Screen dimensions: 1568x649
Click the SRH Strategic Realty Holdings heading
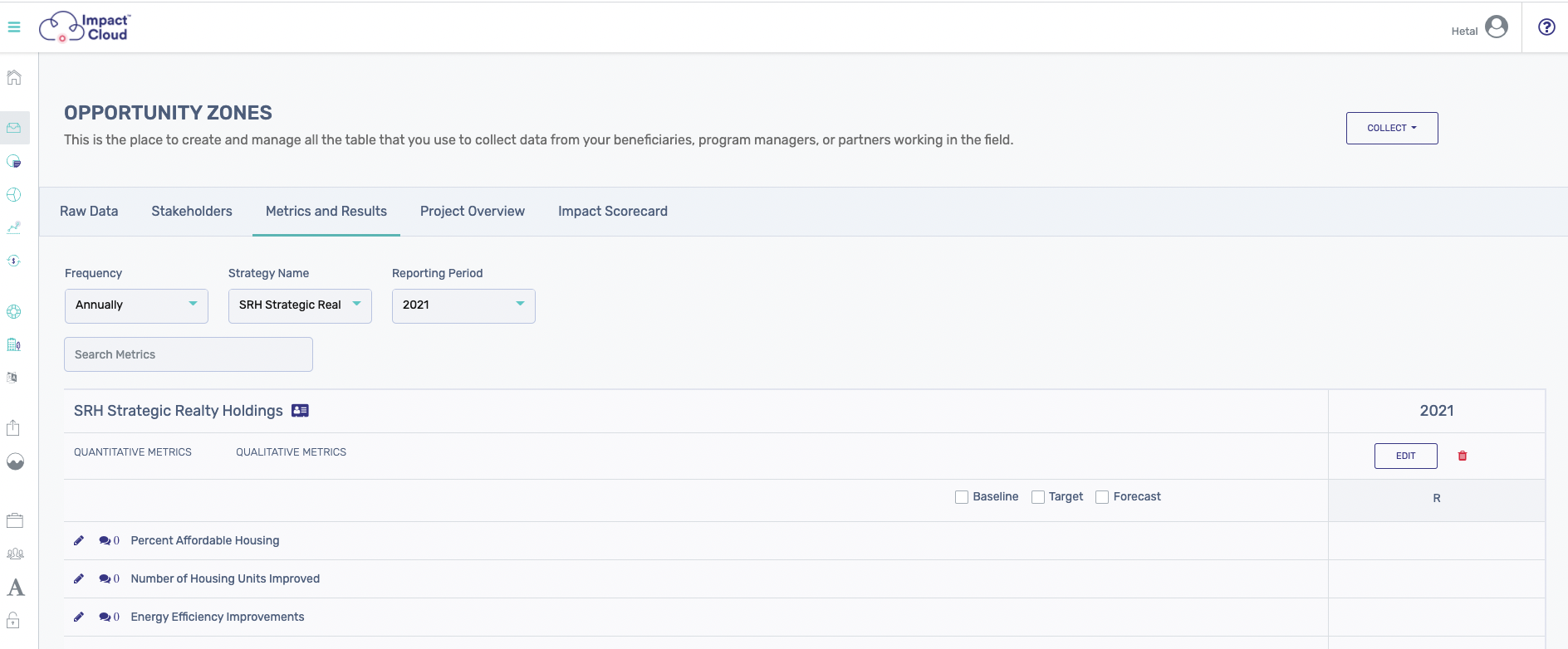179,411
